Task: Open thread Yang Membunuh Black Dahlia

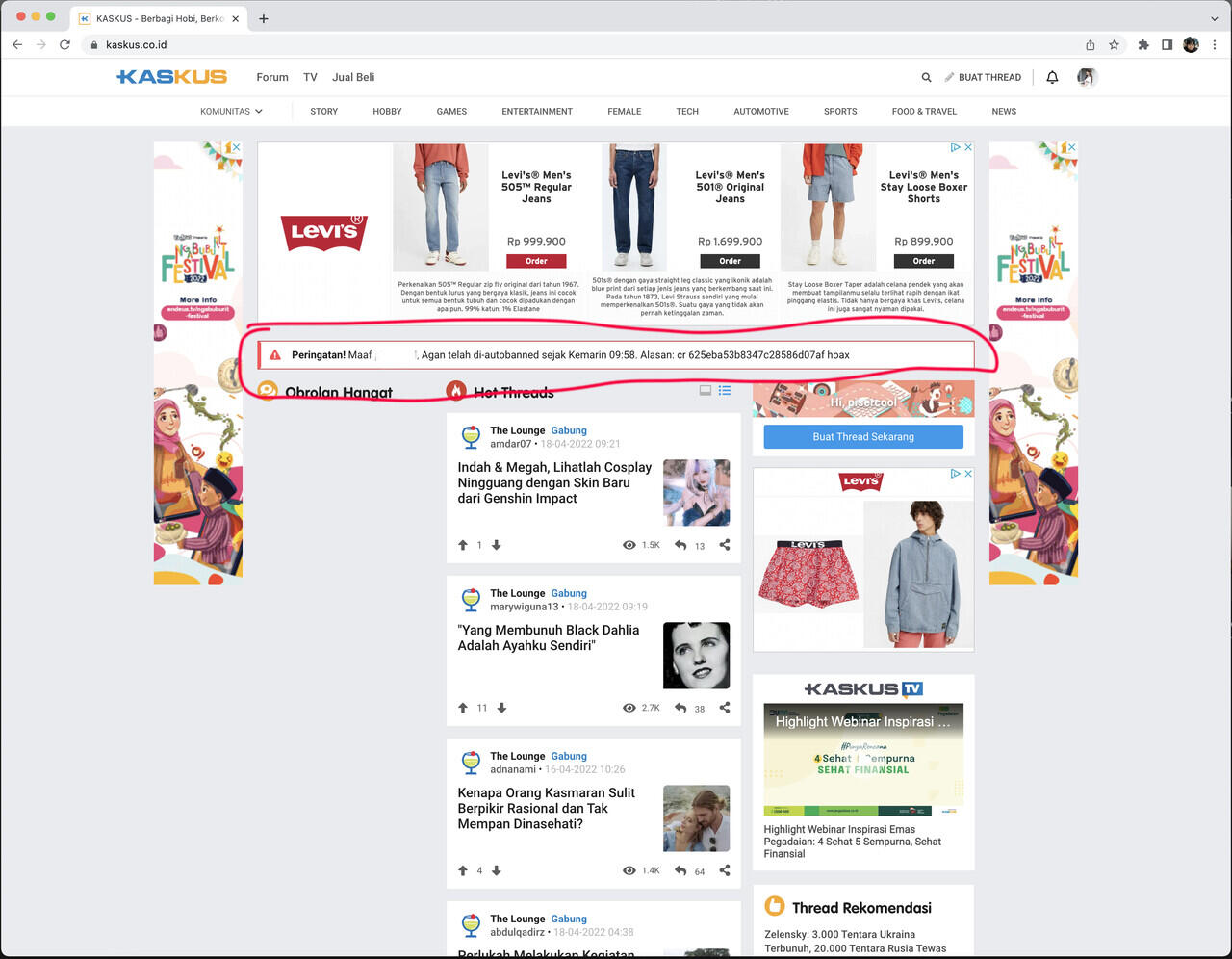Action: 549,637
